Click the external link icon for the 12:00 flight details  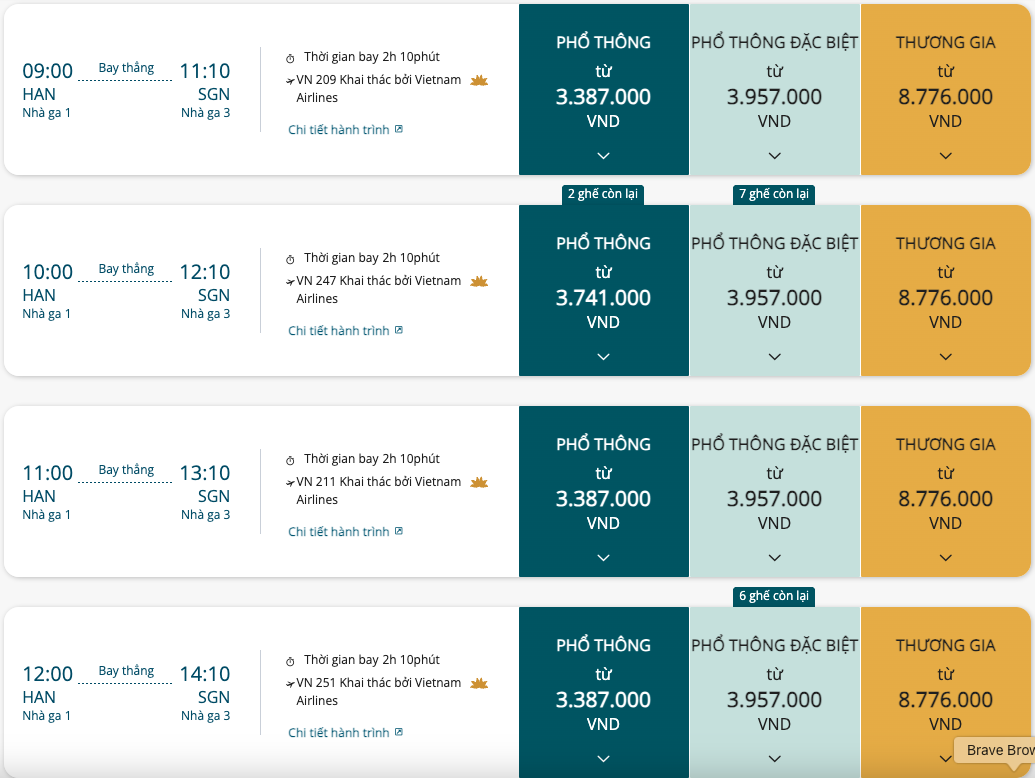click(399, 732)
